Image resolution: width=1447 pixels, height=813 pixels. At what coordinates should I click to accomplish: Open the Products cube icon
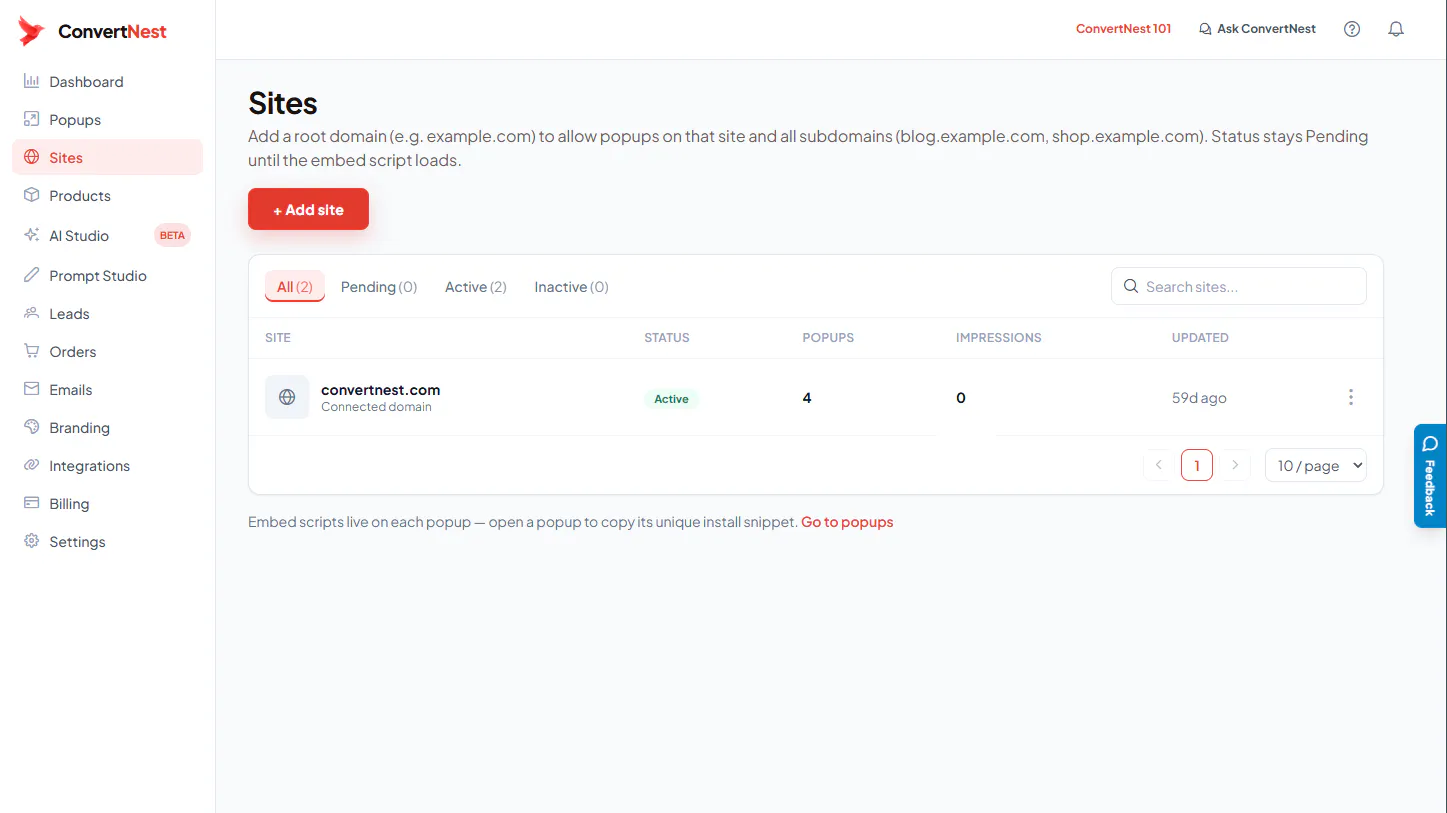pyautogui.click(x=32, y=195)
